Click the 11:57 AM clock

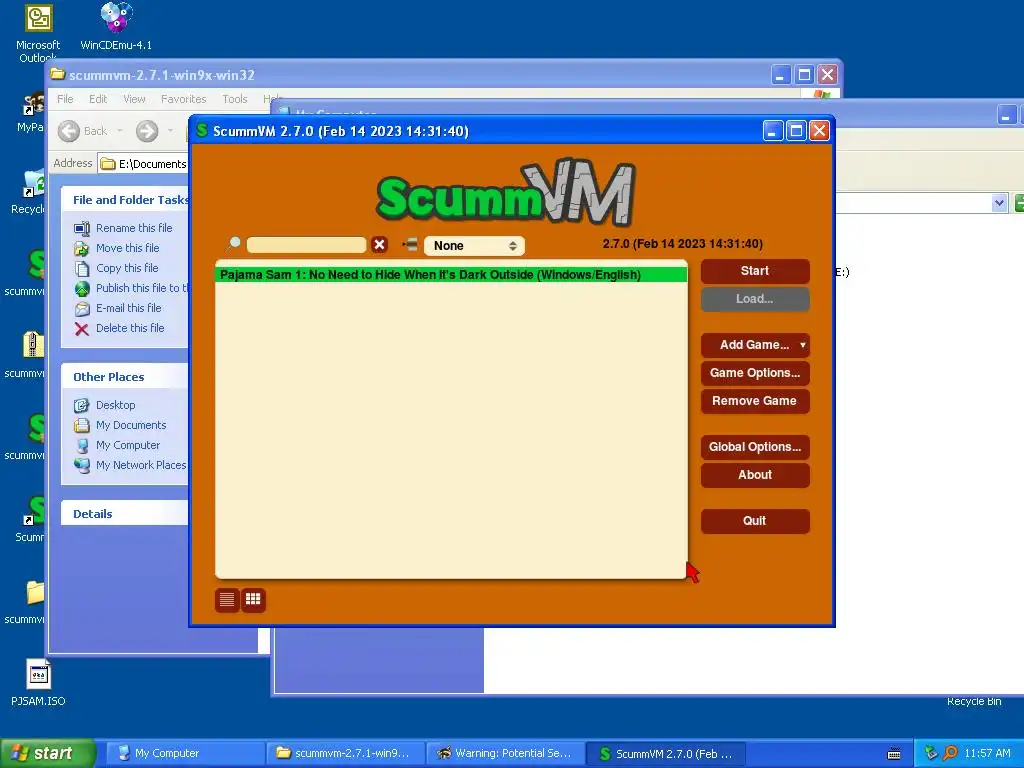tap(987, 754)
